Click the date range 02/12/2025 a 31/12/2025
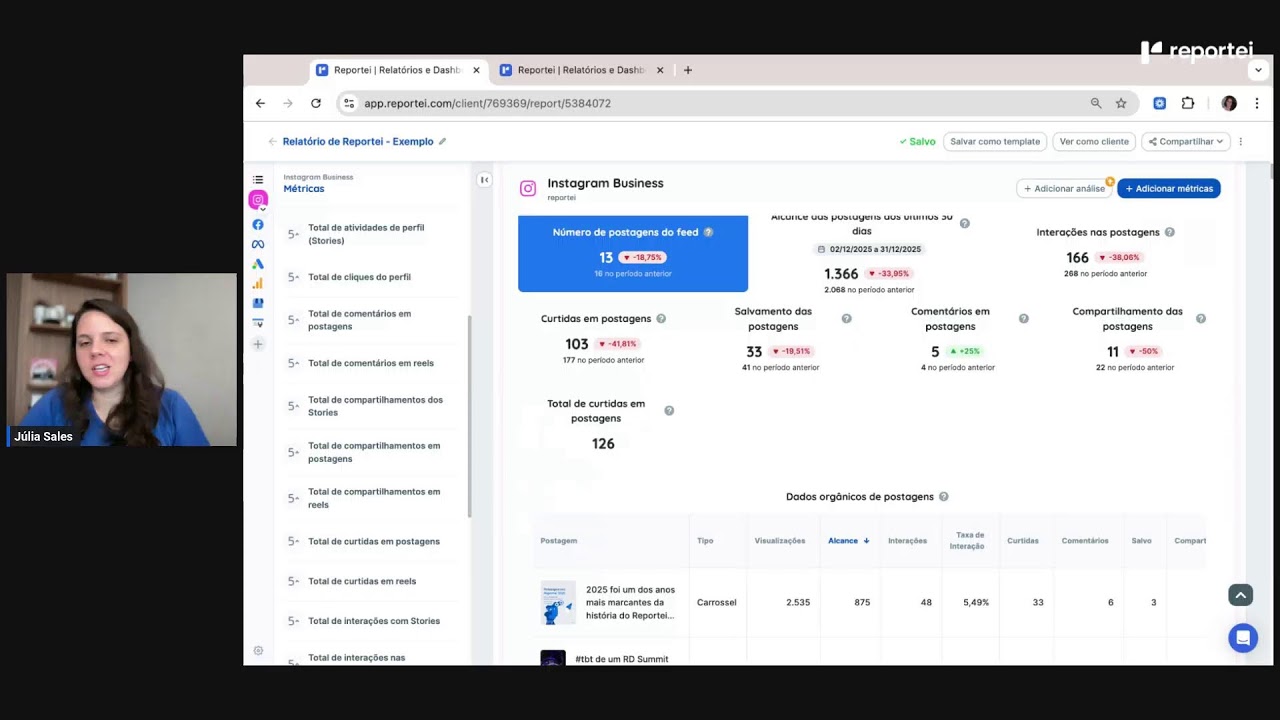Screen dimensions: 1280x720 (x=869, y=249)
